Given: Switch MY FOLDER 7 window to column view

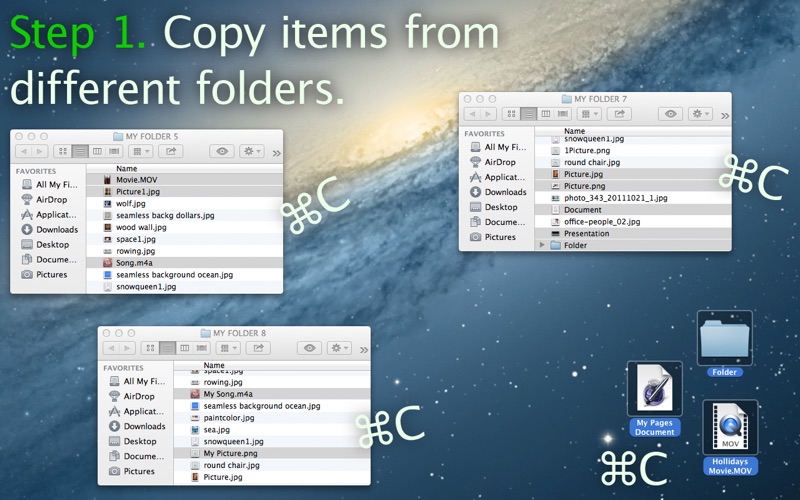Looking at the screenshot, I should [545, 114].
